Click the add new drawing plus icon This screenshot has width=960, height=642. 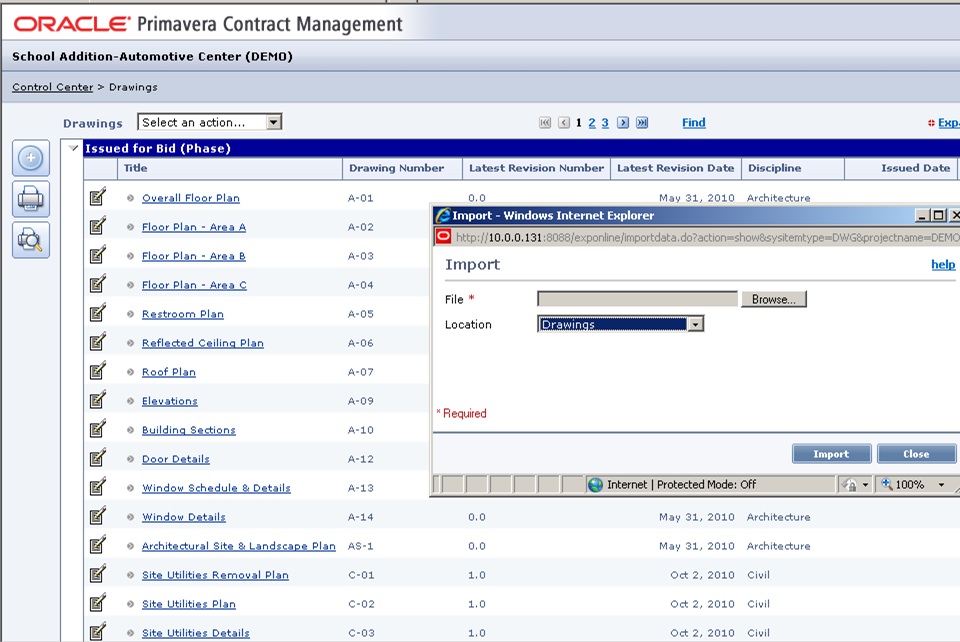[31, 158]
